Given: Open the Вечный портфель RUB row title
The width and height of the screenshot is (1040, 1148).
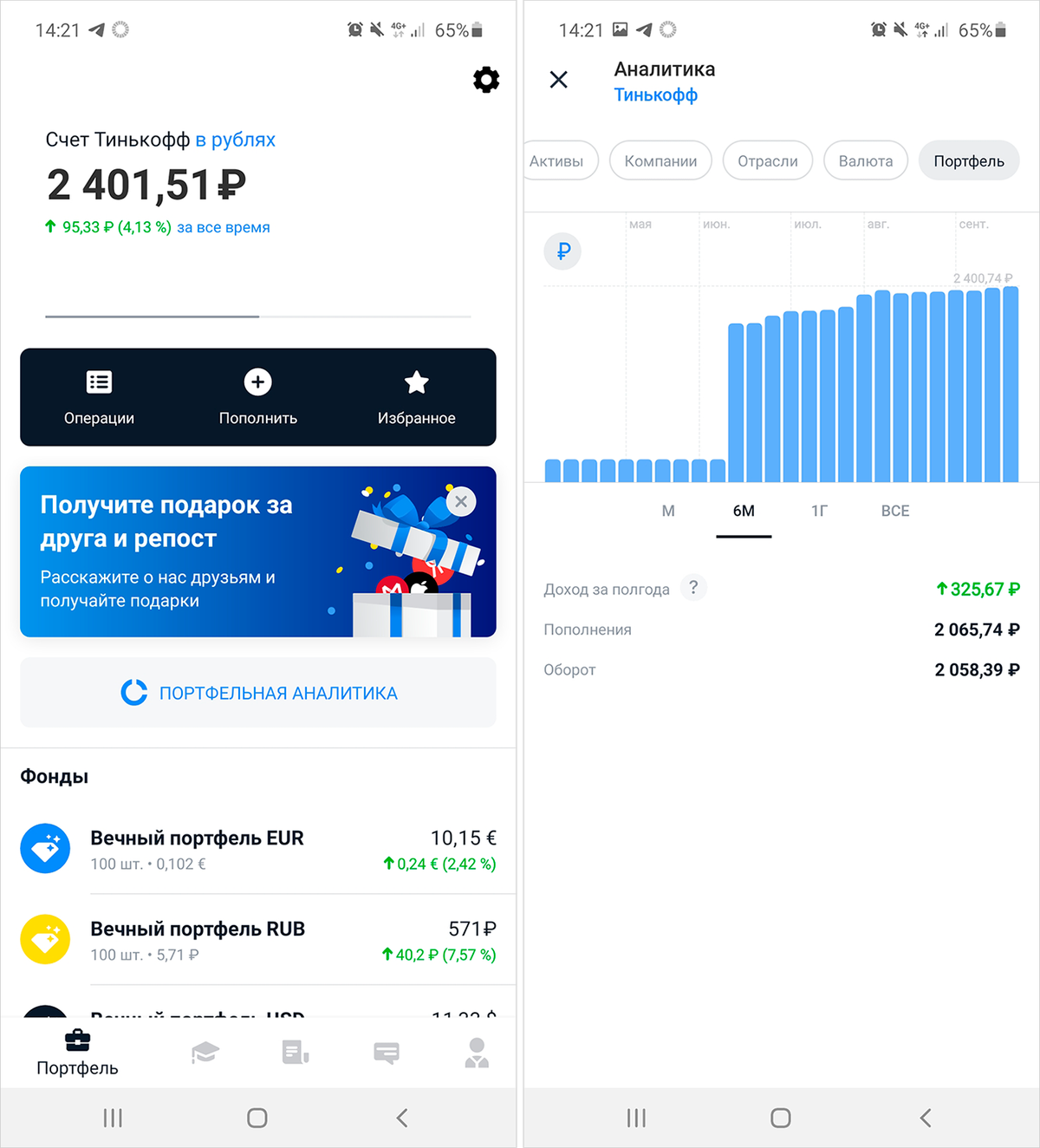Looking at the screenshot, I should coord(198,929).
